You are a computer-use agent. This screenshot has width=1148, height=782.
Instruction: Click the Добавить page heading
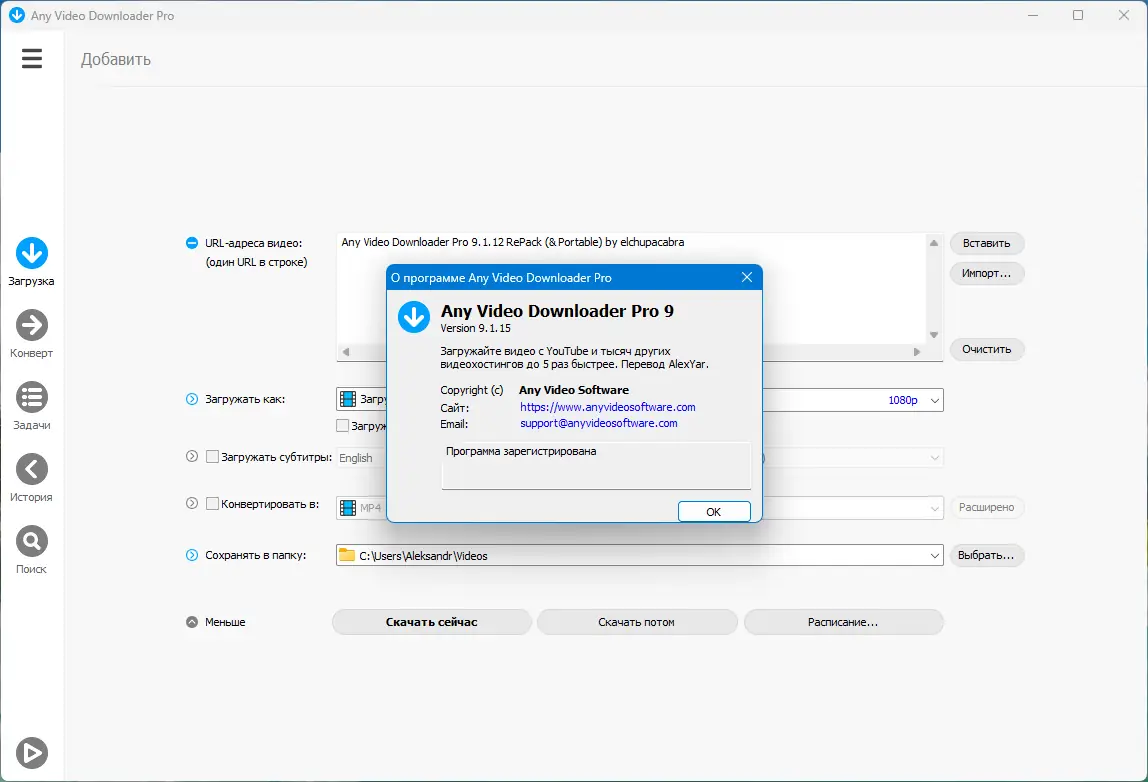(116, 59)
